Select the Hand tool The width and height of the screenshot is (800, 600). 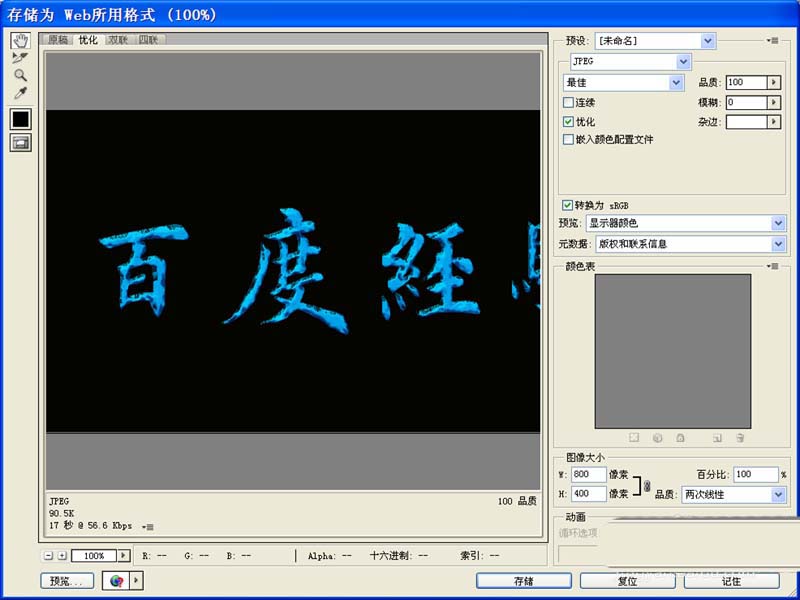point(20,41)
